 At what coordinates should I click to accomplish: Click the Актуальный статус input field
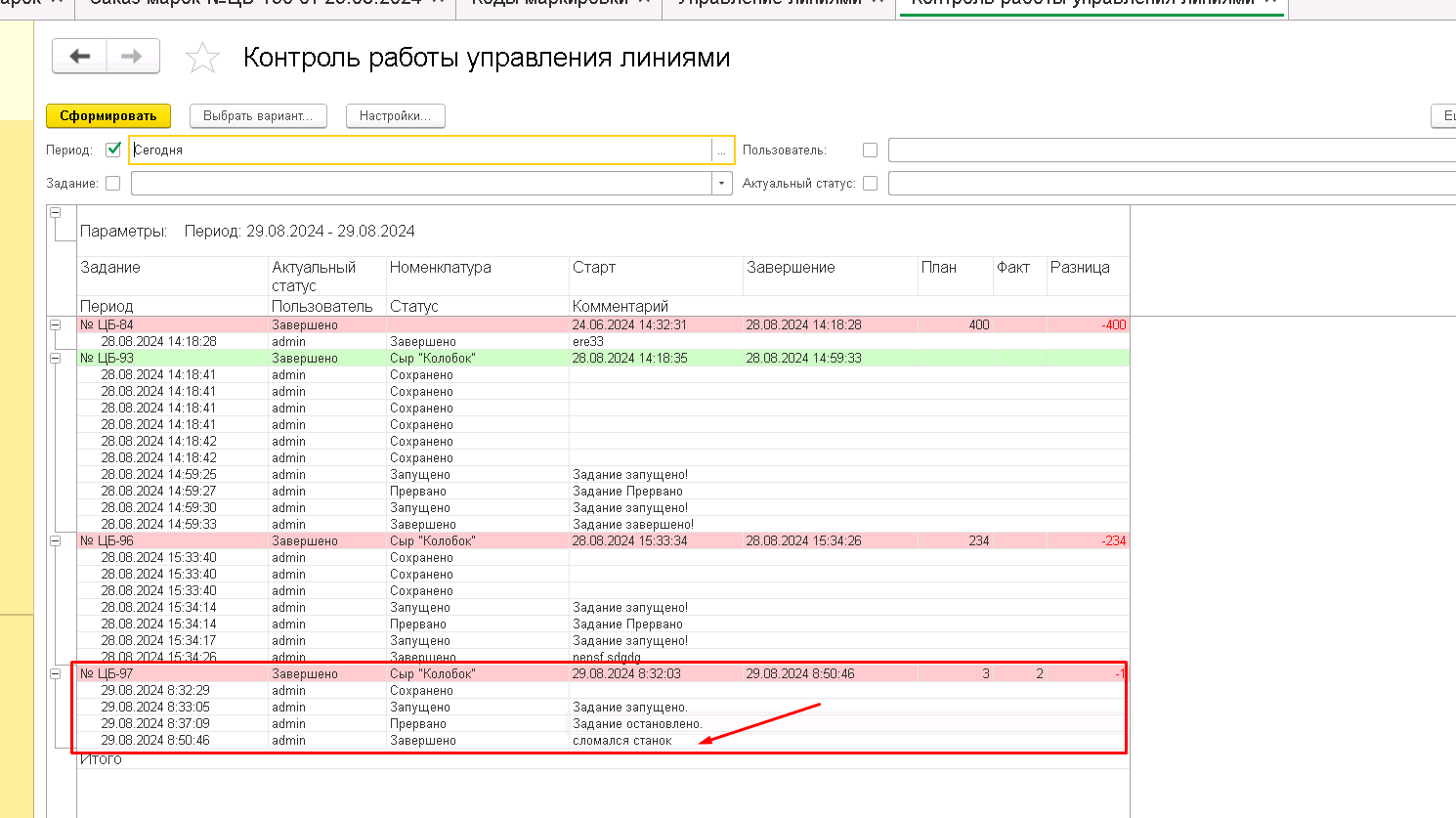(x=1172, y=183)
